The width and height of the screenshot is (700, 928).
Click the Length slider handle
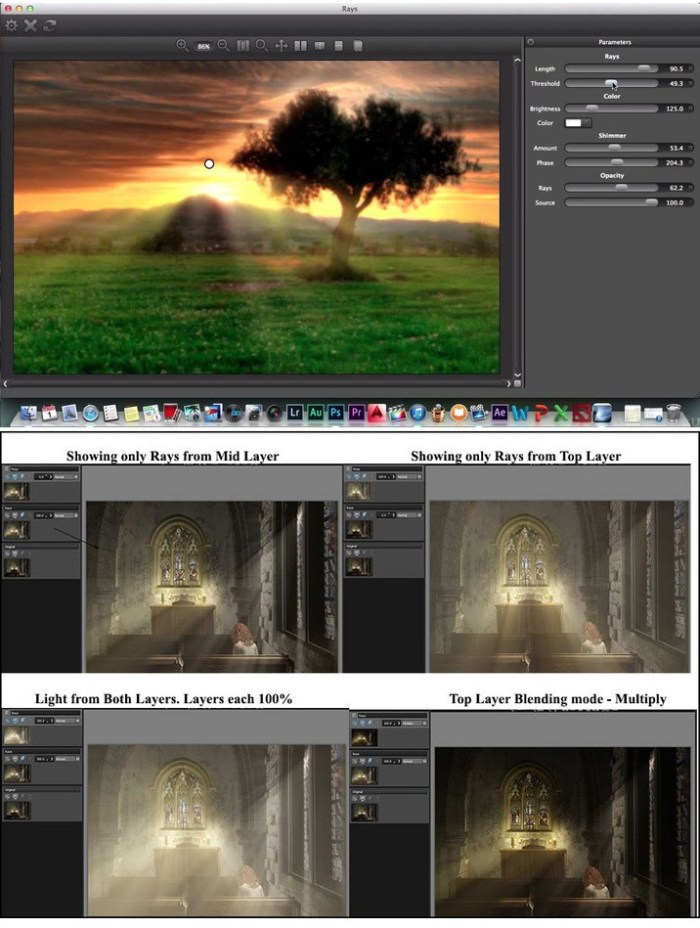(x=644, y=68)
